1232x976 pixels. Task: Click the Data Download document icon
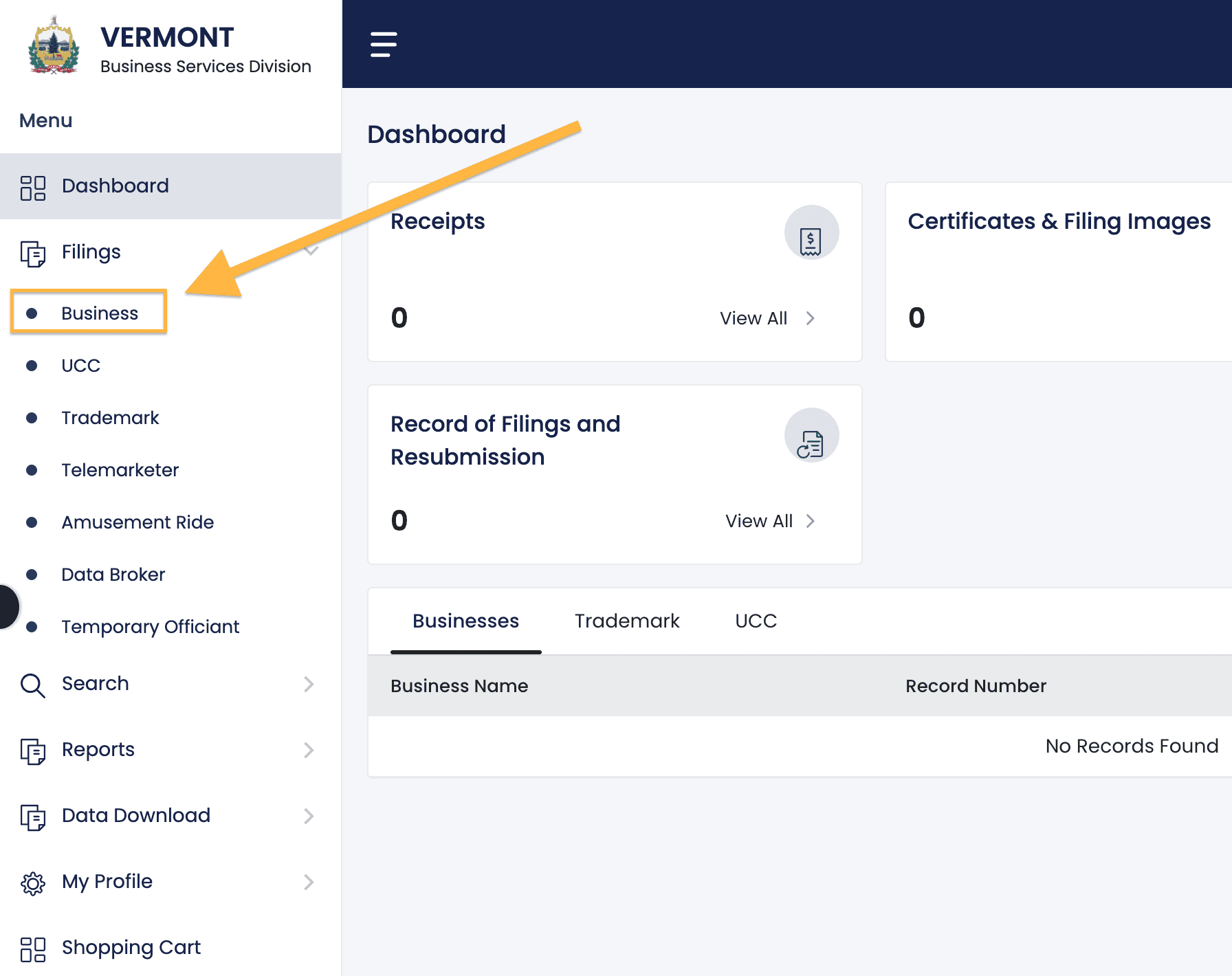32,816
